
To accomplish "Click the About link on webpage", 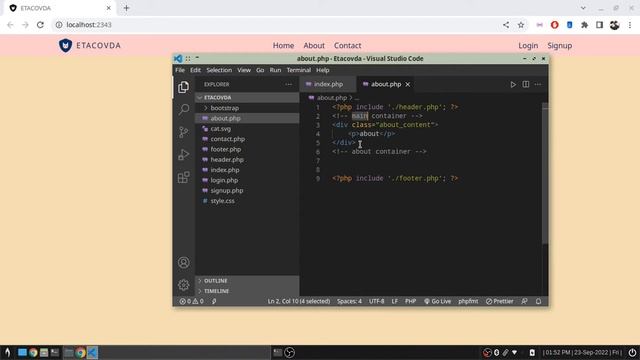I will coord(314,46).
